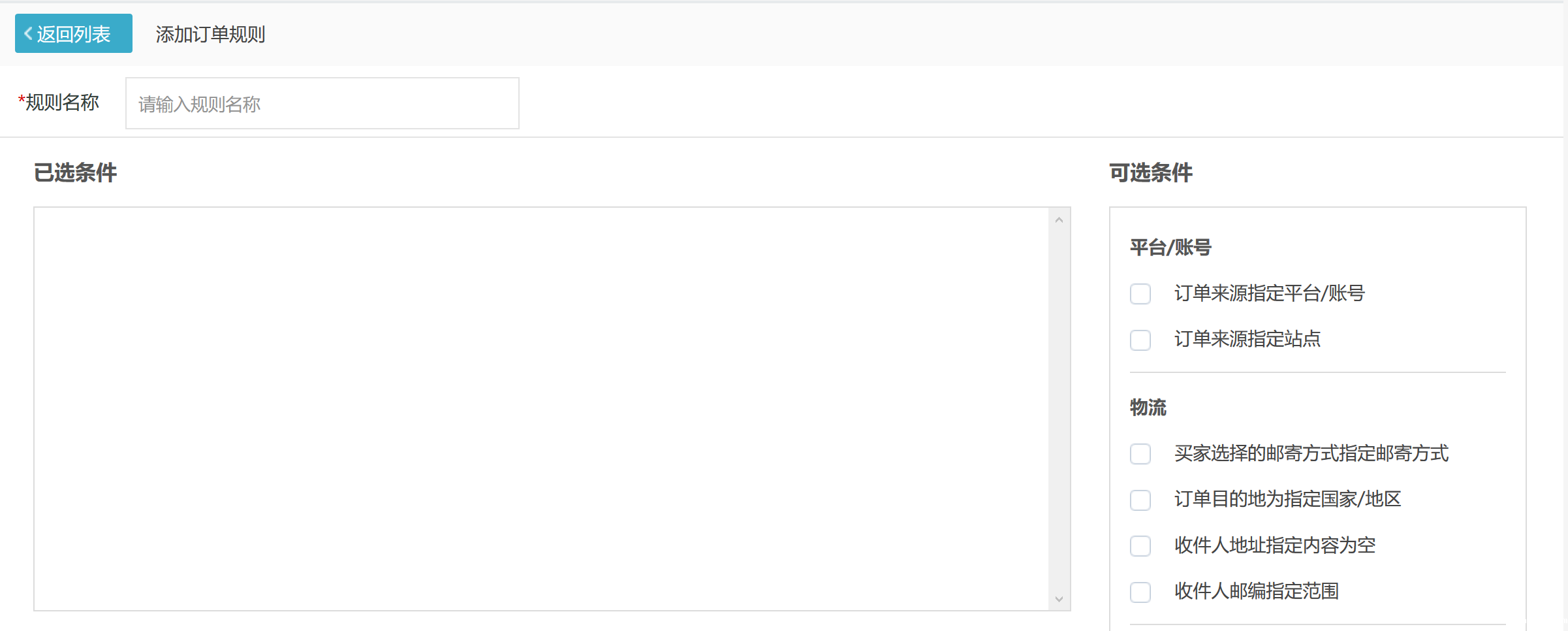Check 订单来源指定平台/账号 checkbox
The height and width of the screenshot is (631, 1568).
[x=1140, y=294]
